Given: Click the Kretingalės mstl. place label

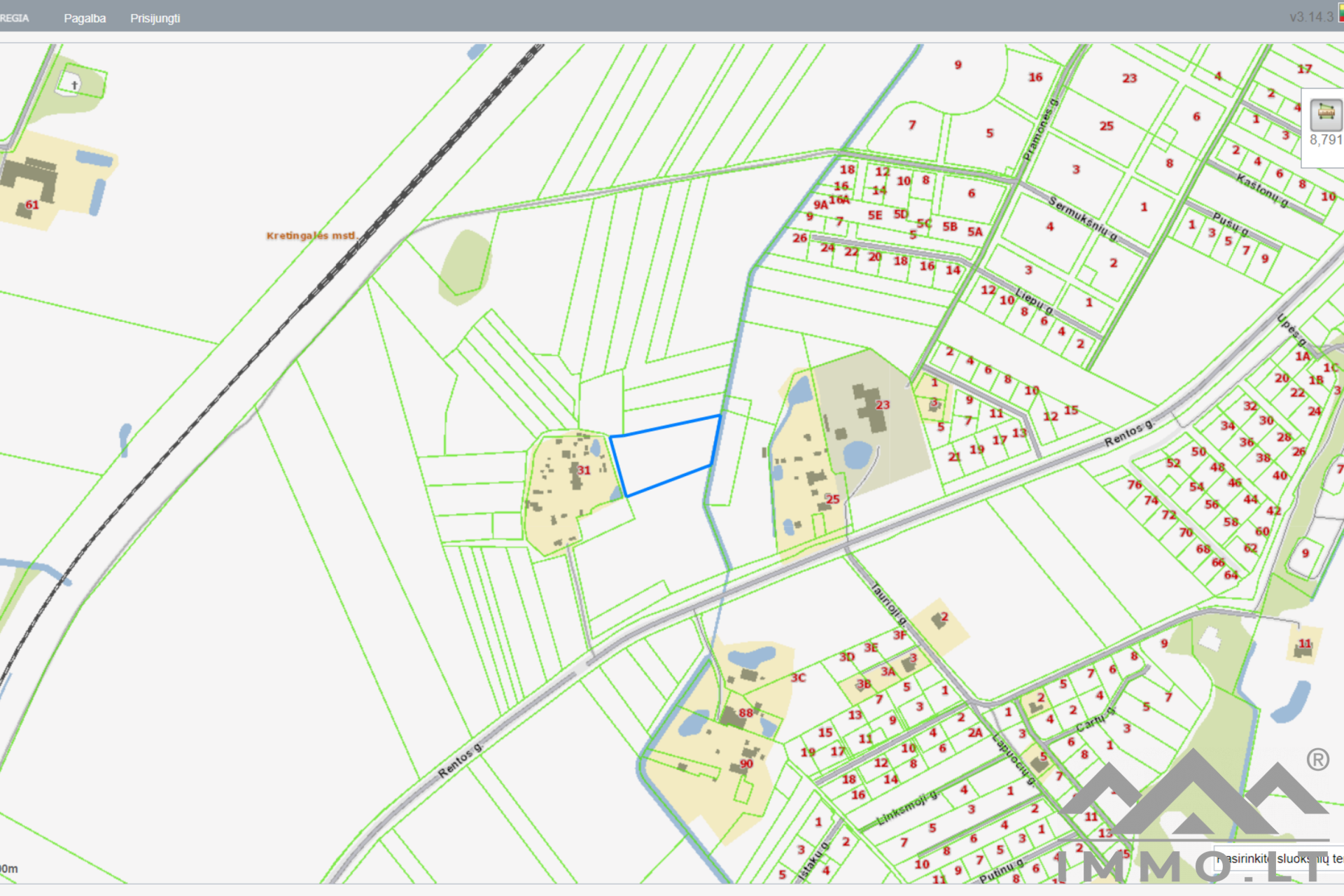Looking at the screenshot, I should coord(311,236).
